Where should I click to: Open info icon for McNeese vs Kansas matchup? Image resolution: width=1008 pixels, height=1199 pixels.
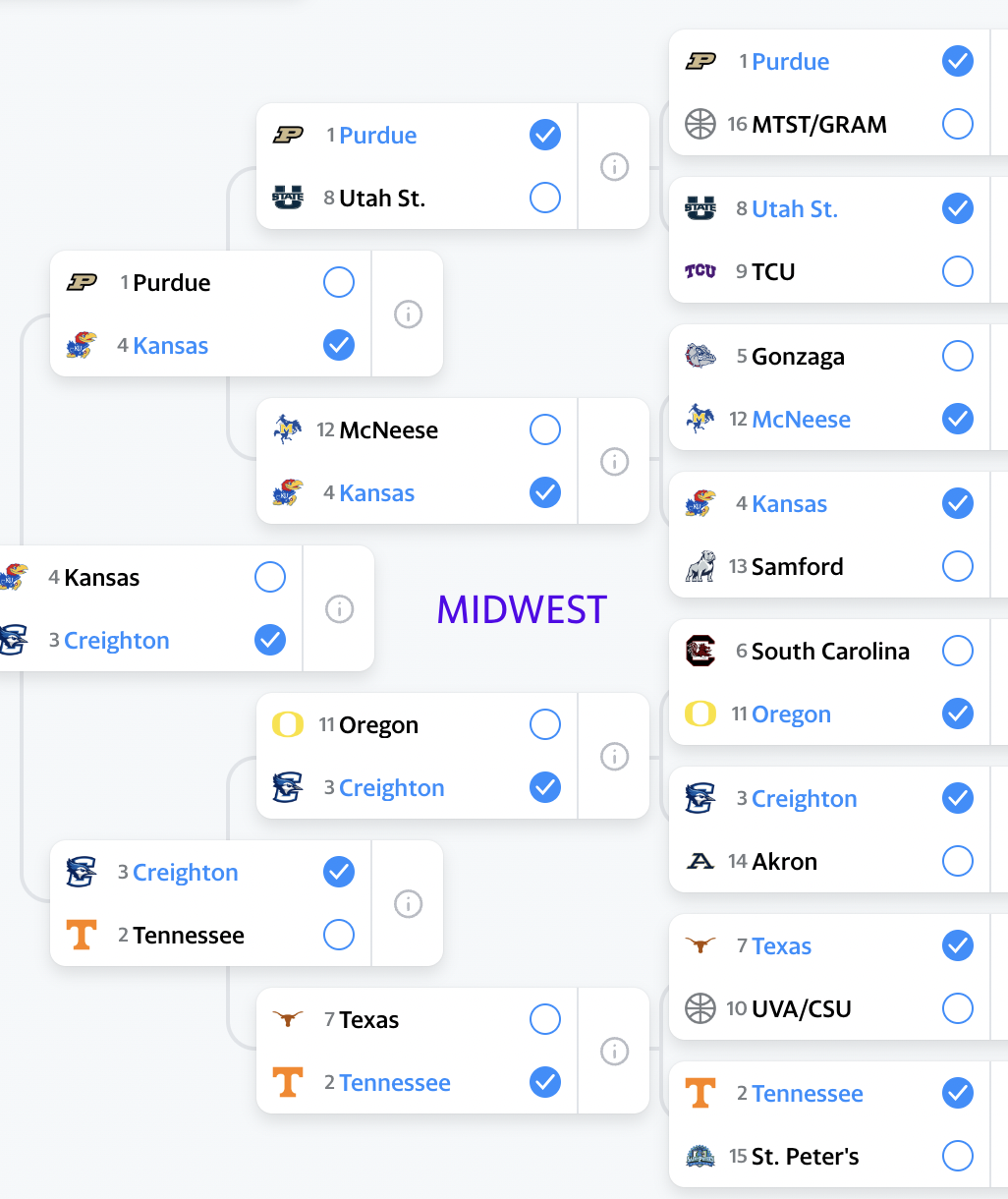click(x=614, y=462)
